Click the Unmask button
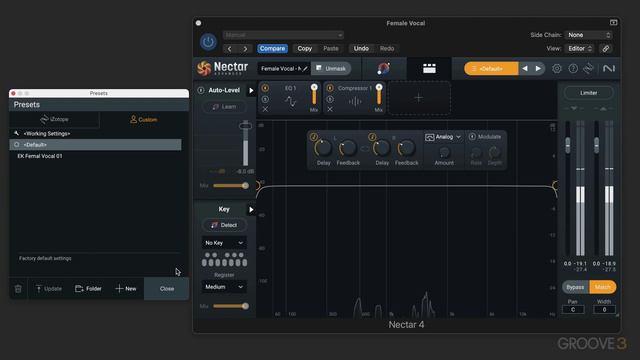Image resolution: width=640 pixels, height=360 pixels. (x=331, y=69)
